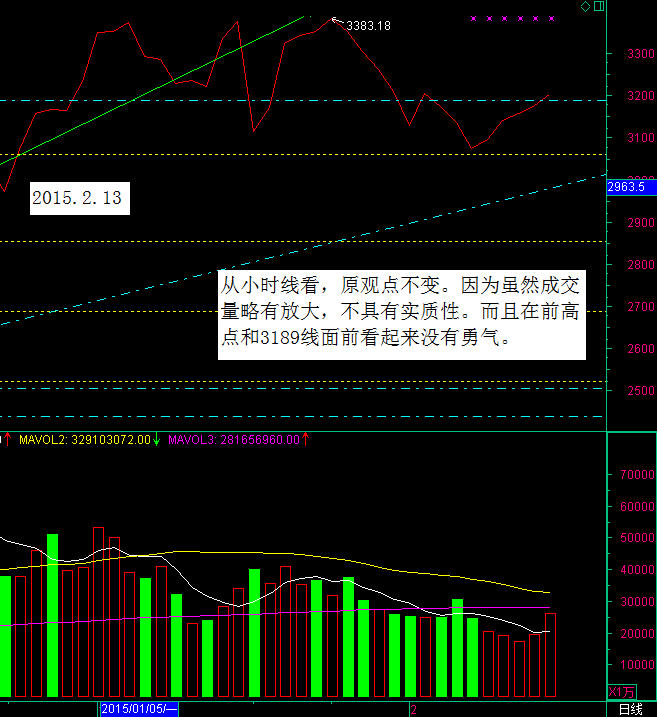Click the red up arrow before MAVOL2
Viewport: 657px width, 717px height.
pyautogui.click(x=6, y=439)
